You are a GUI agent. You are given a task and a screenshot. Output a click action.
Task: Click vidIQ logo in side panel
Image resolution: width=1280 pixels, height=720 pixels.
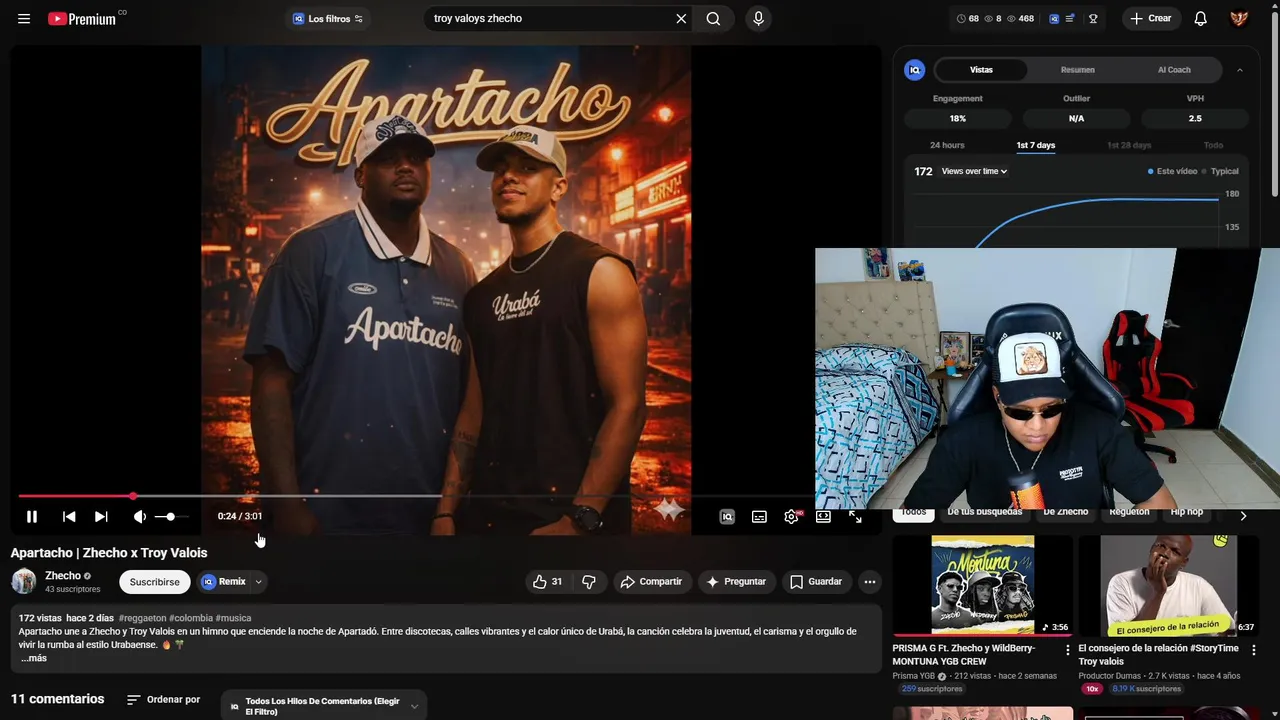tap(914, 70)
